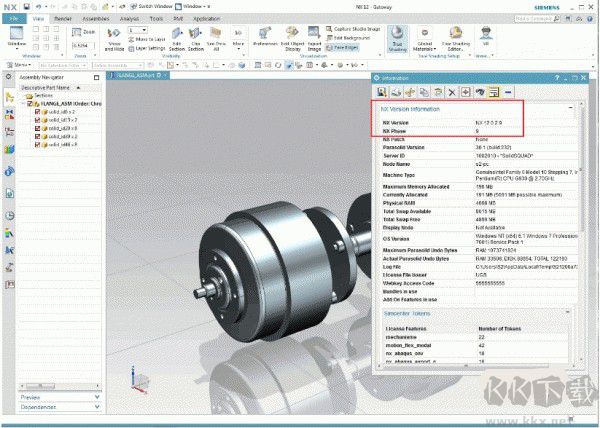Screen dimensions: 600x428
Task: Click the File menu button
Action: click(x=14, y=18)
